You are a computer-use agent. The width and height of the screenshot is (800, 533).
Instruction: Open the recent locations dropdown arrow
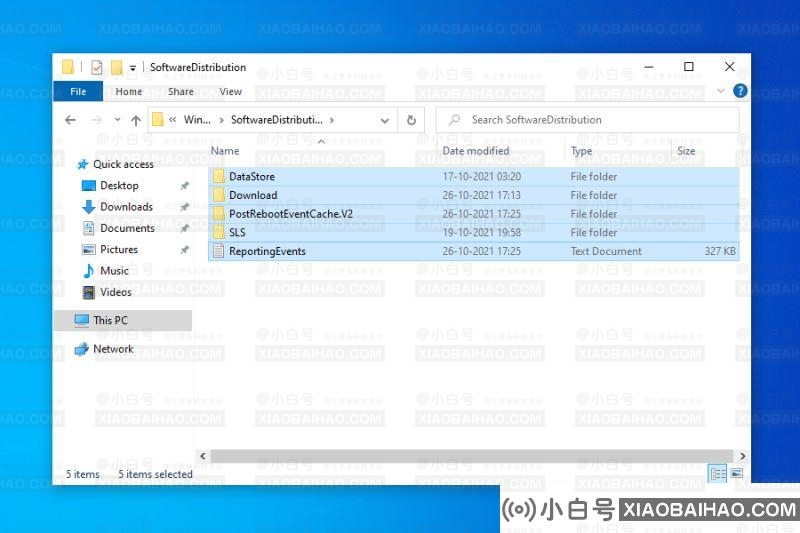click(117, 120)
